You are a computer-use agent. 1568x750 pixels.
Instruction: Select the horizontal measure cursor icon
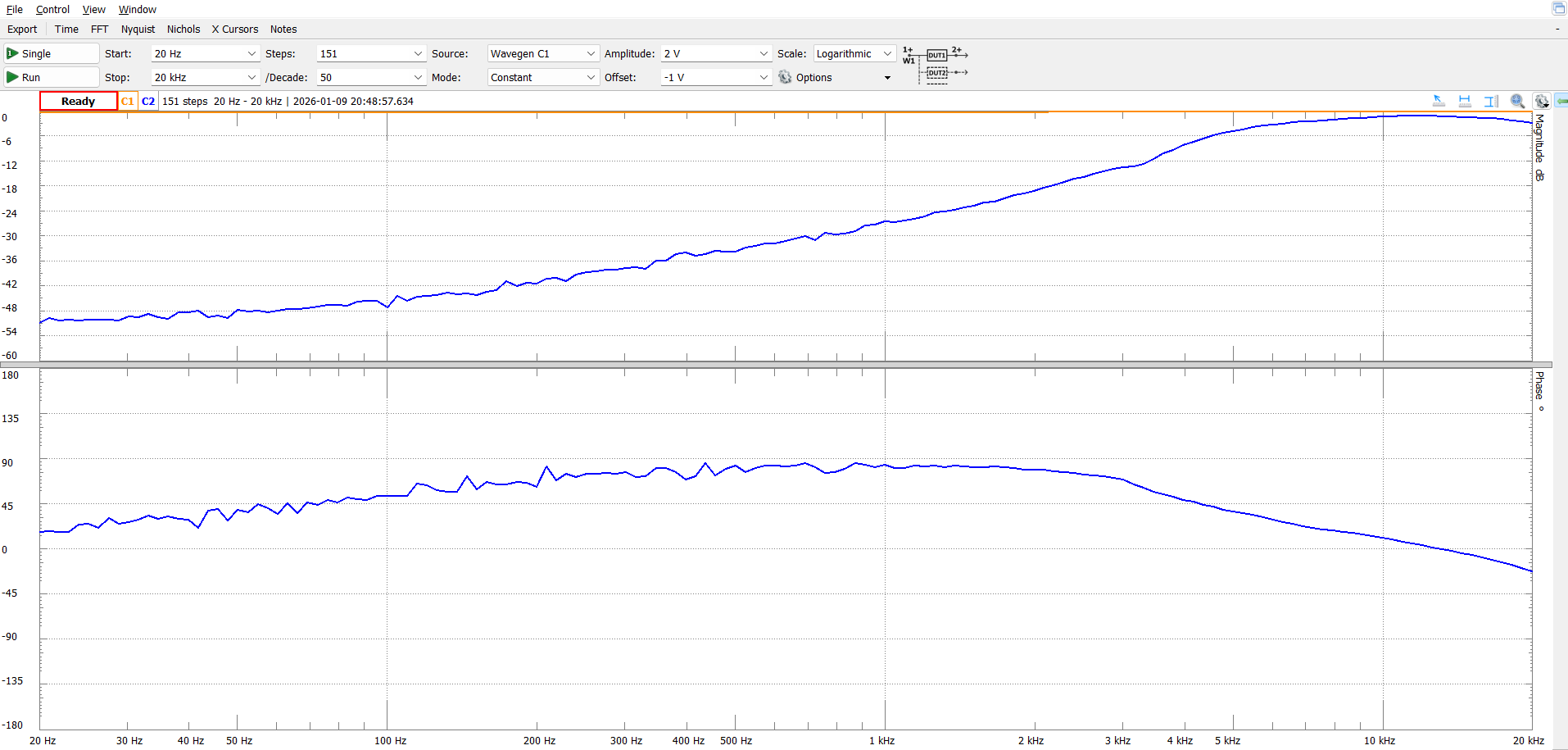(1465, 101)
